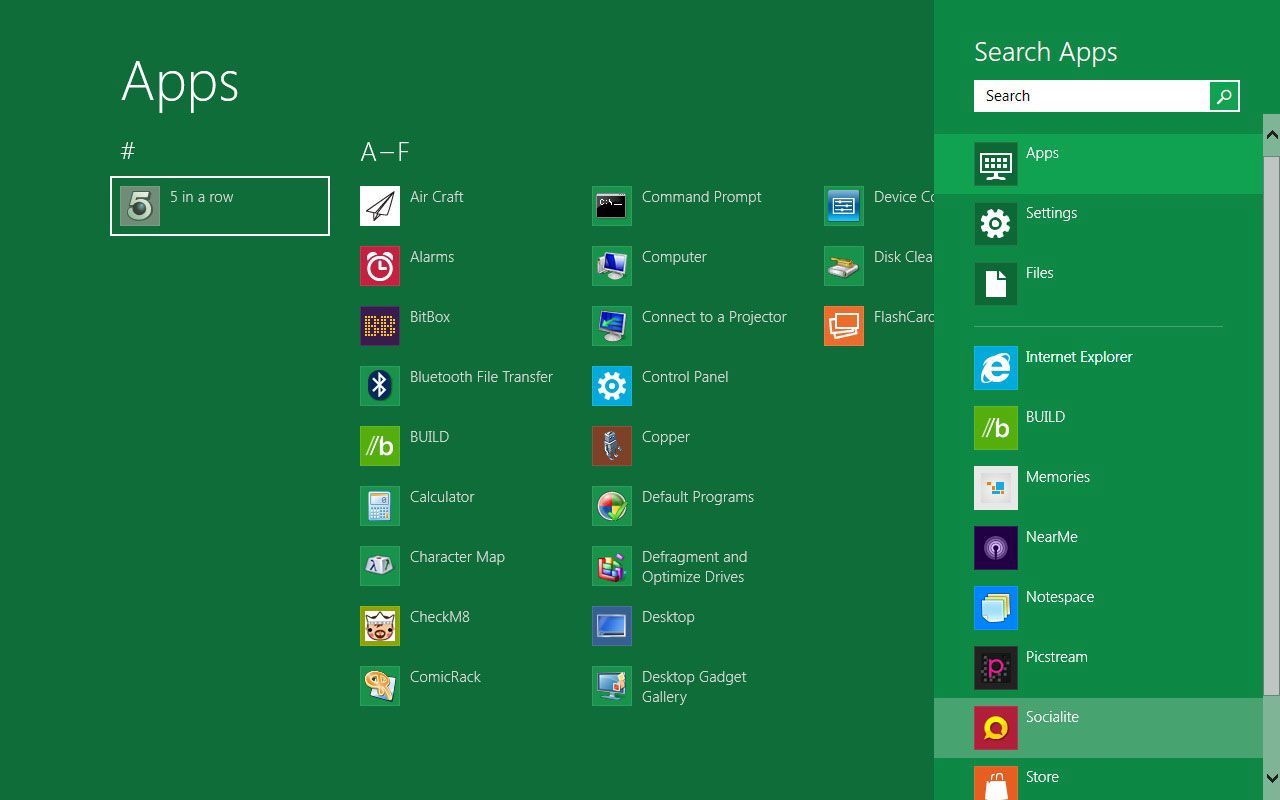Launch the Copper app icon
Screen dimensions: 1280x800
pyautogui.click(x=612, y=446)
